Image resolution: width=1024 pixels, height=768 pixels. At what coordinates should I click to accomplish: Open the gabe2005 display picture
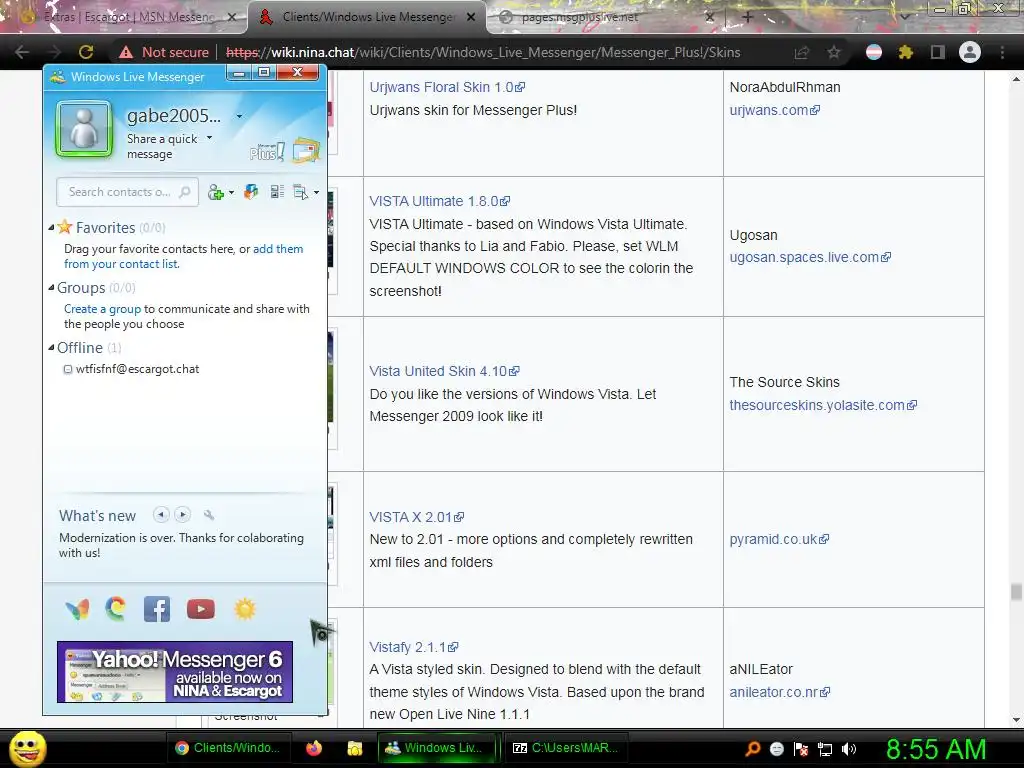[84, 129]
